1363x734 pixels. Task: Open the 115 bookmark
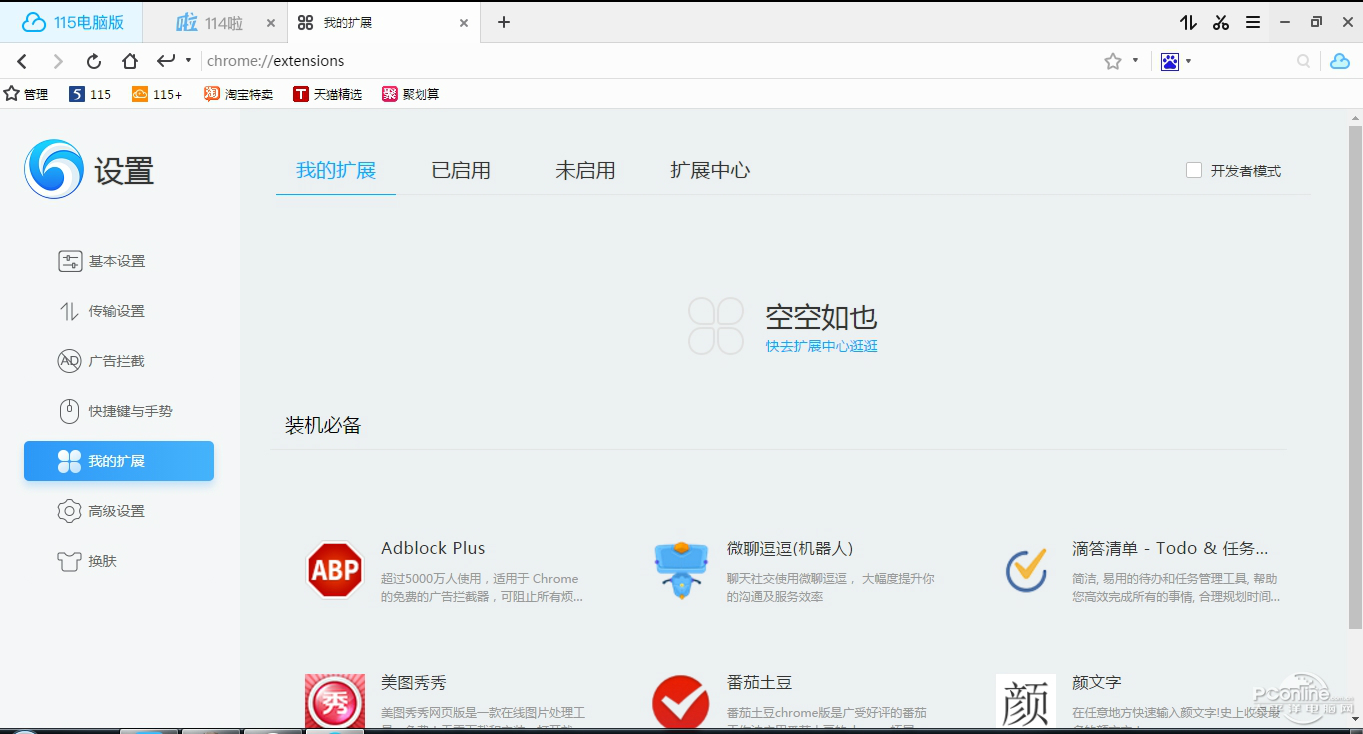tap(90, 94)
